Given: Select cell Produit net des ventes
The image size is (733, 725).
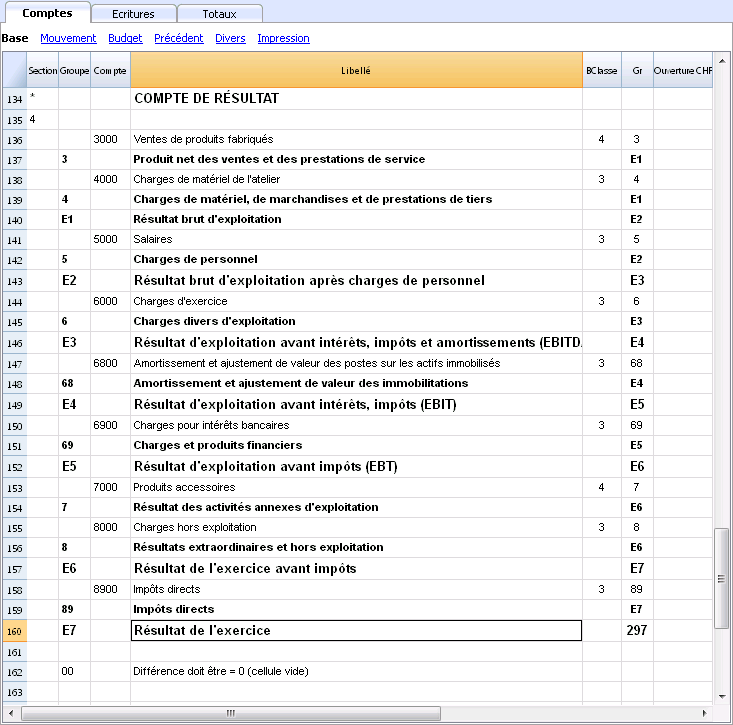Looking at the screenshot, I should (x=356, y=159).
